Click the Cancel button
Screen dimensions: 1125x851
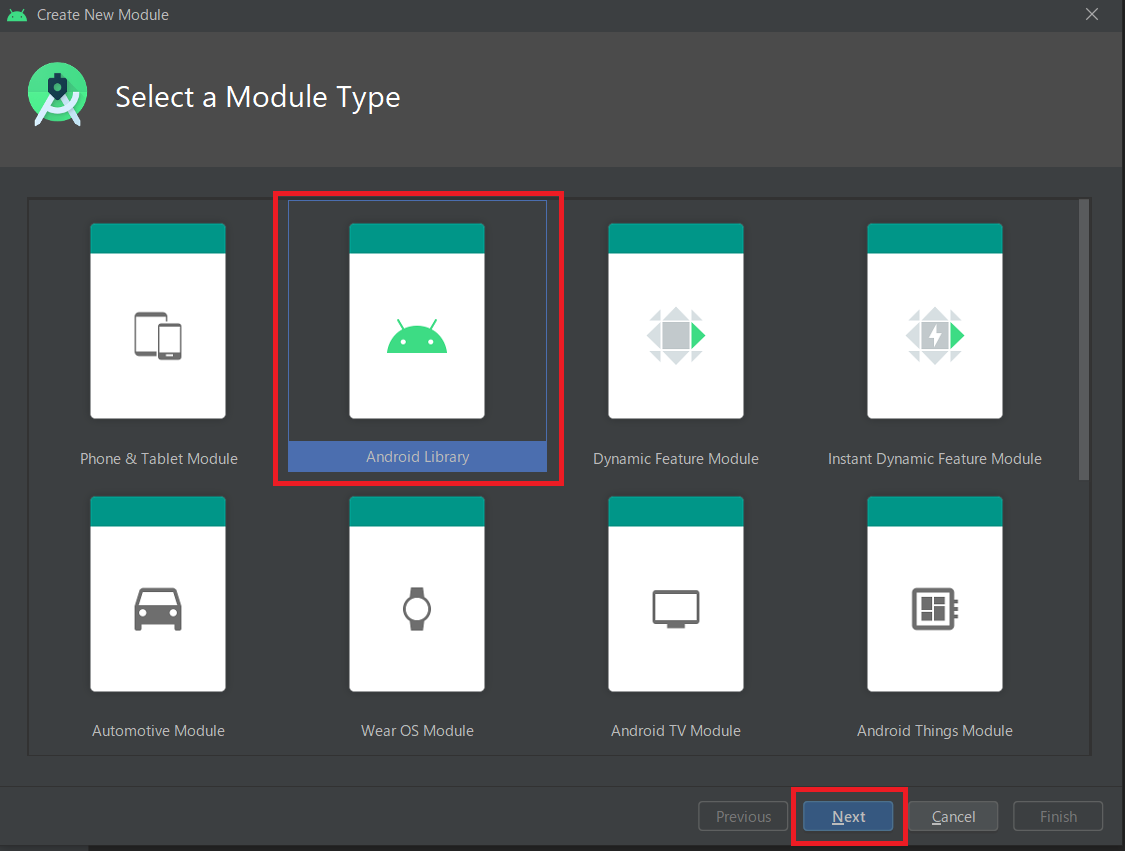pos(952,816)
